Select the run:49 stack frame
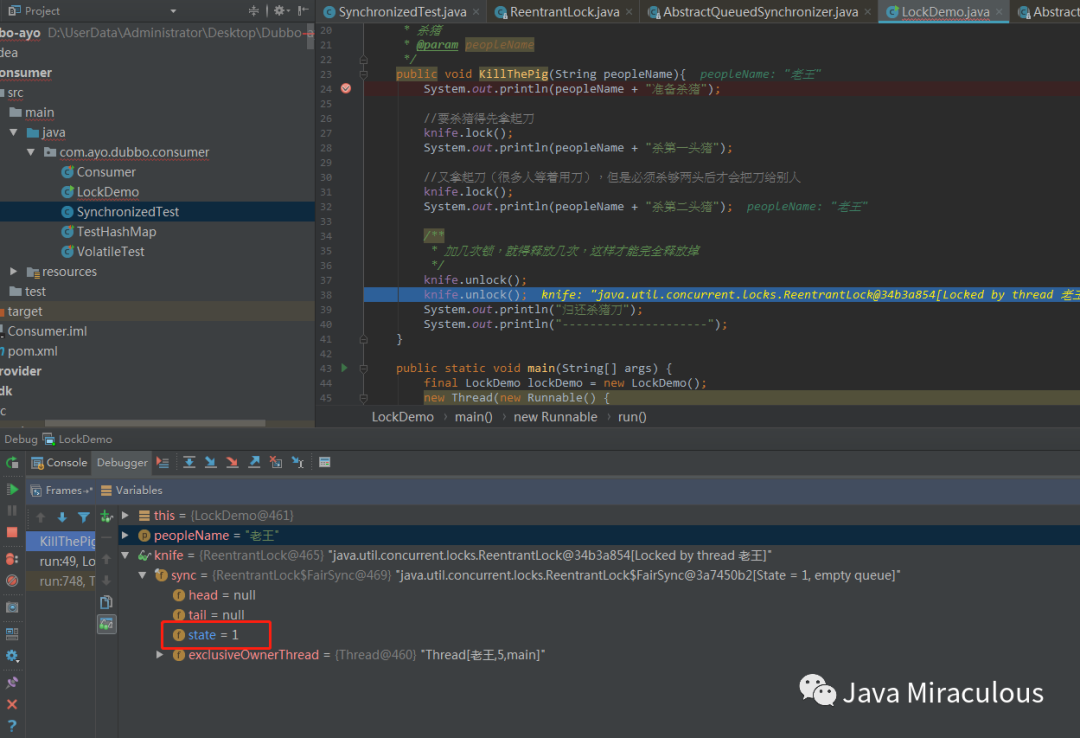The width and height of the screenshot is (1080, 738). 61,561
